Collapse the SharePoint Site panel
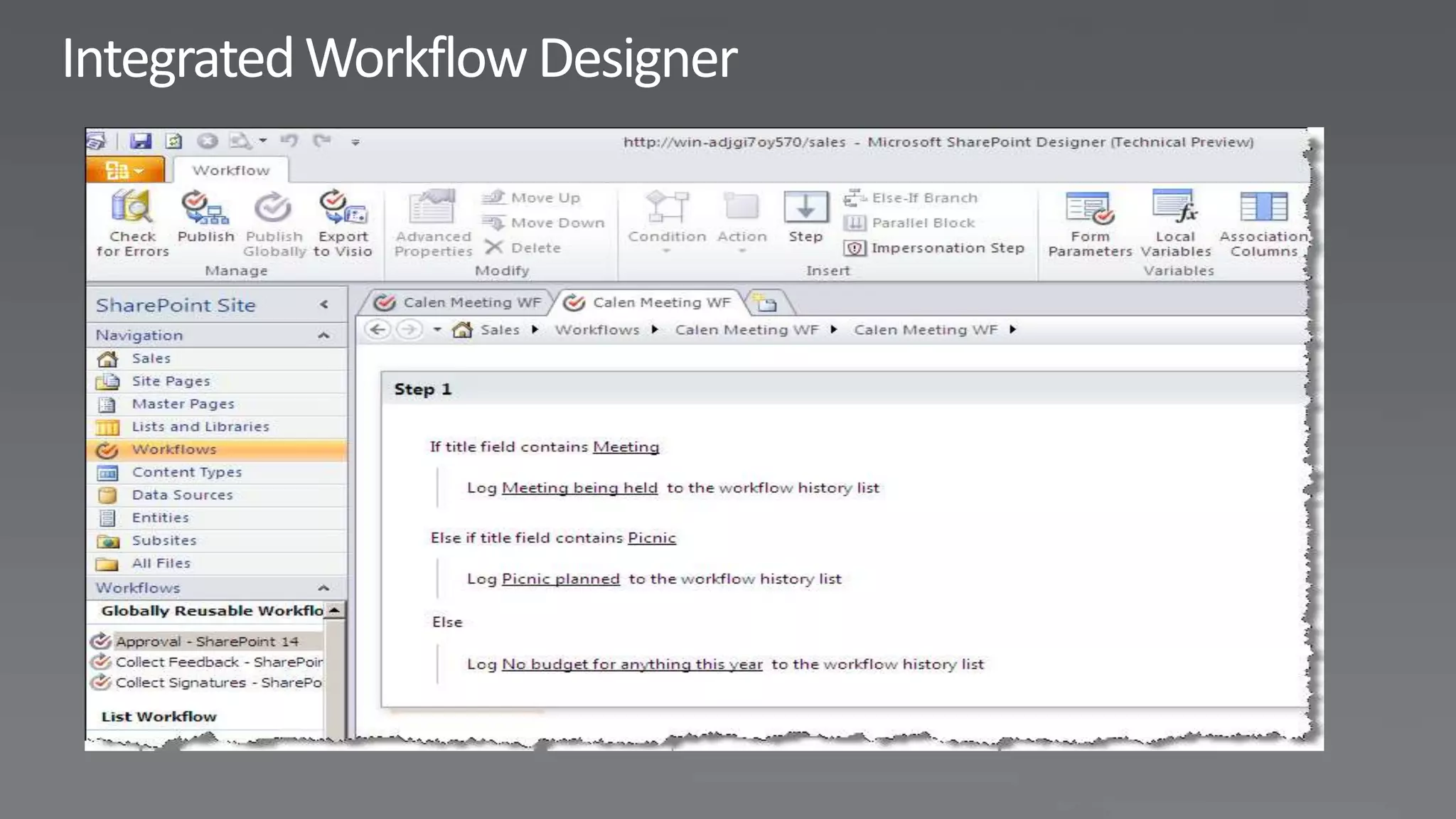The width and height of the screenshot is (1456, 819). point(323,305)
